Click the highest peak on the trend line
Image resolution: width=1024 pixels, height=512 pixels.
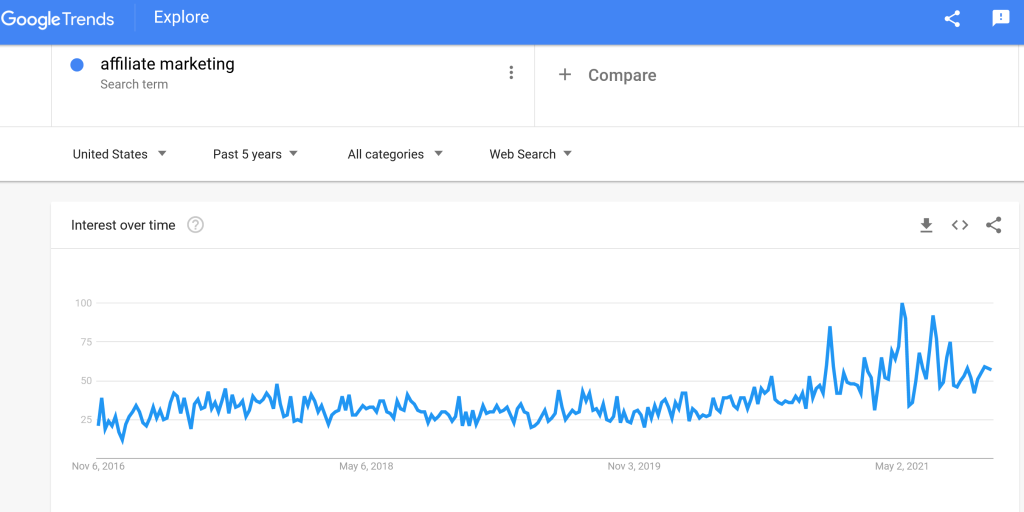tap(902, 304)
